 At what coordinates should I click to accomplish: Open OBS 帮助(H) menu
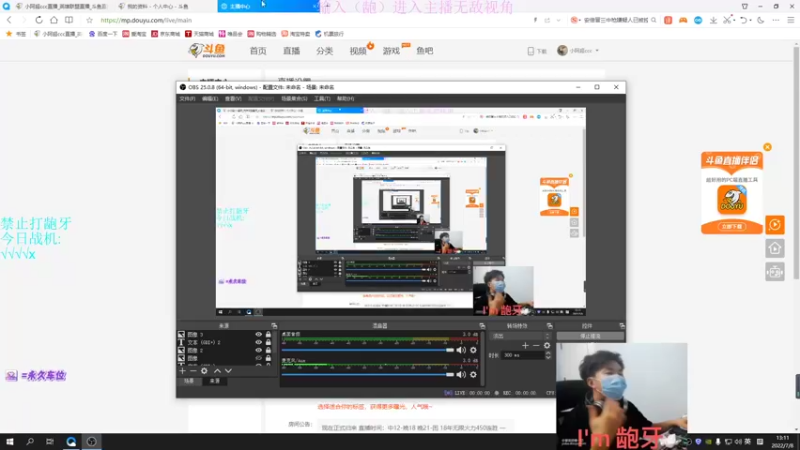tap(345, 98)
